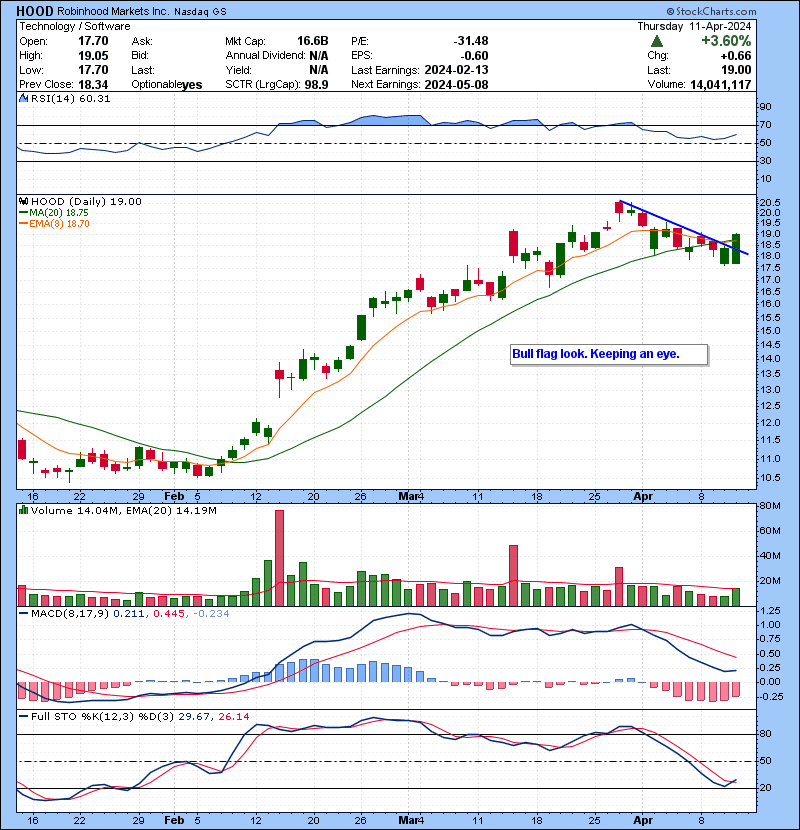Click the +3.60% percent change value

726,41
